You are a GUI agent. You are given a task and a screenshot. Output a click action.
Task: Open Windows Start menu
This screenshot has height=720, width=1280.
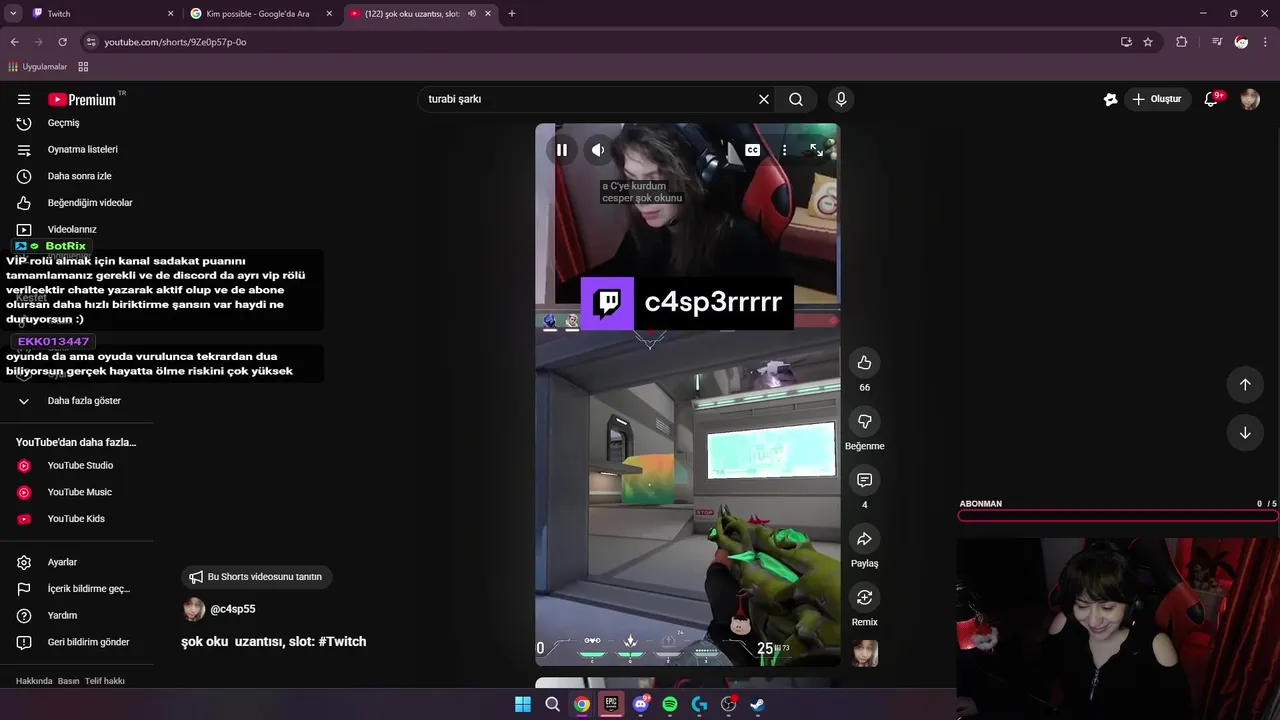[523, 704]
